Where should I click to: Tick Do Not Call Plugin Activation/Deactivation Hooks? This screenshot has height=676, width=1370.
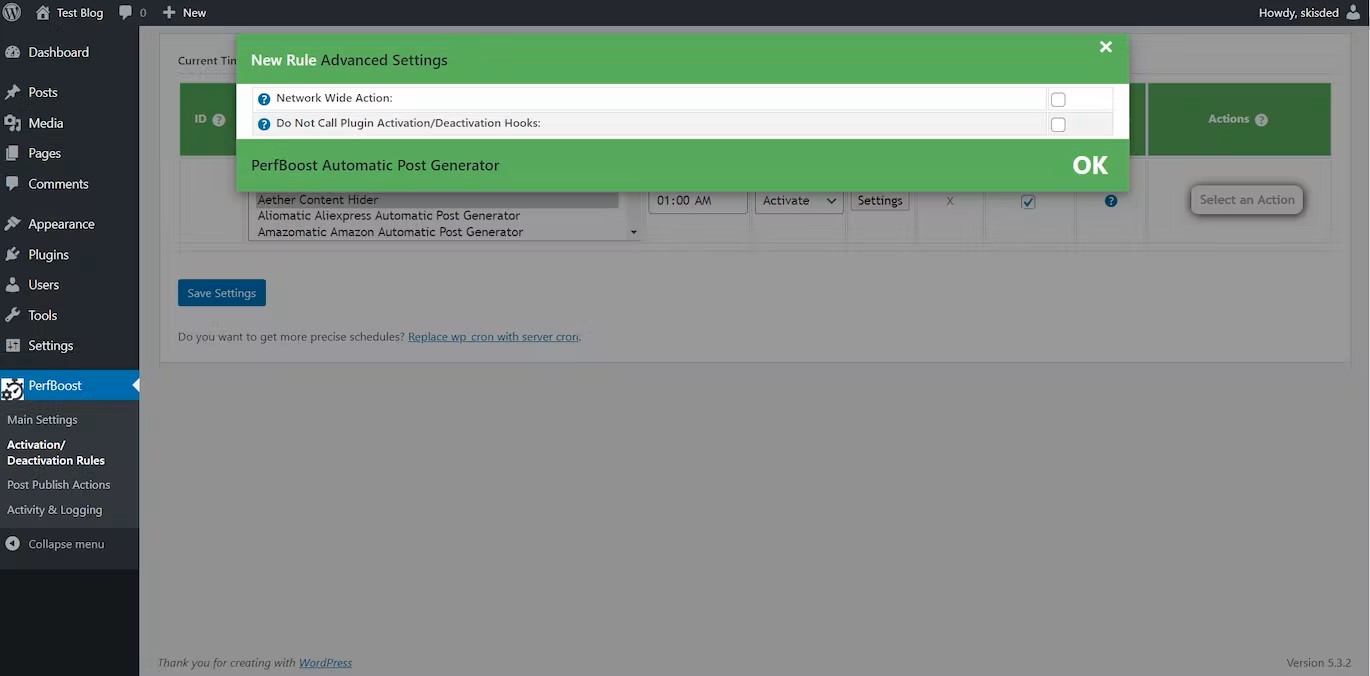click(1058, 125)
